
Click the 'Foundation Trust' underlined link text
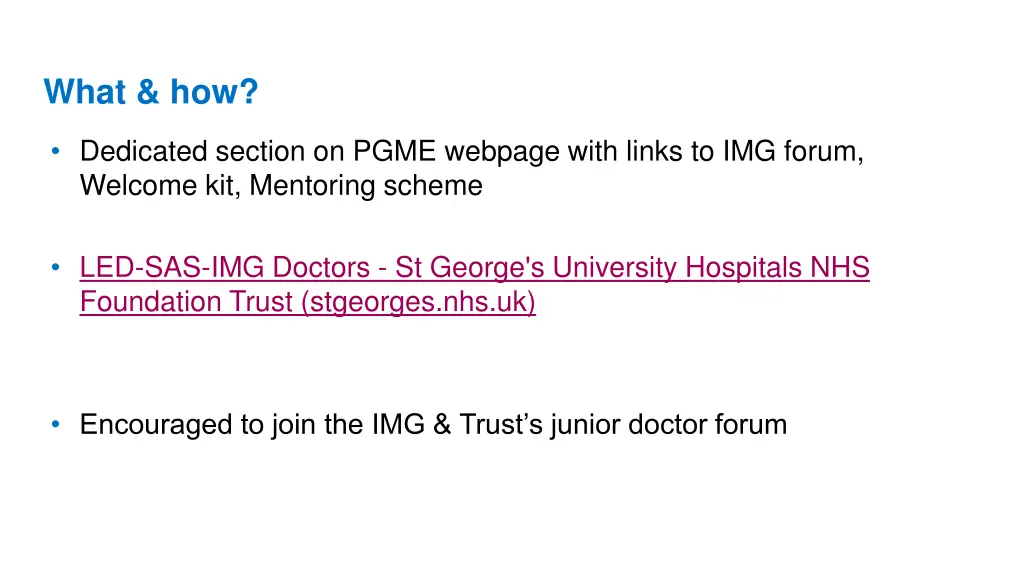tap(186, 302)
